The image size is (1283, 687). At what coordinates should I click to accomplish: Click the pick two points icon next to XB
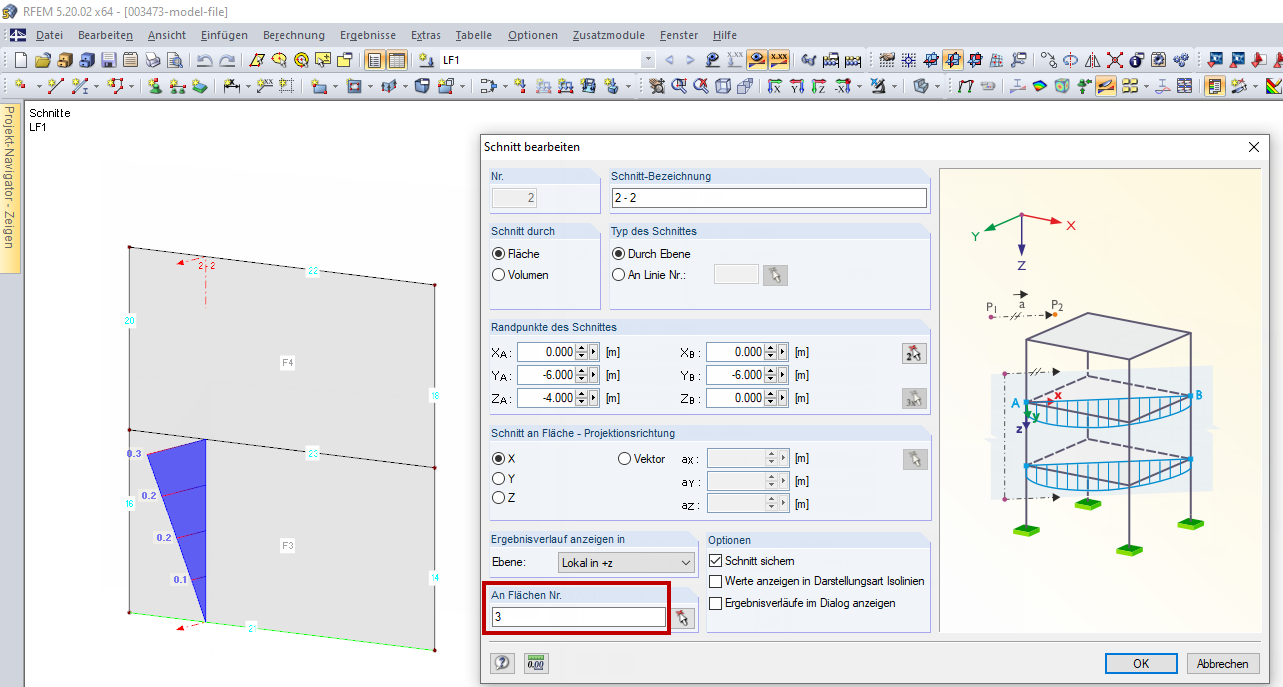(x=913, y=352)
